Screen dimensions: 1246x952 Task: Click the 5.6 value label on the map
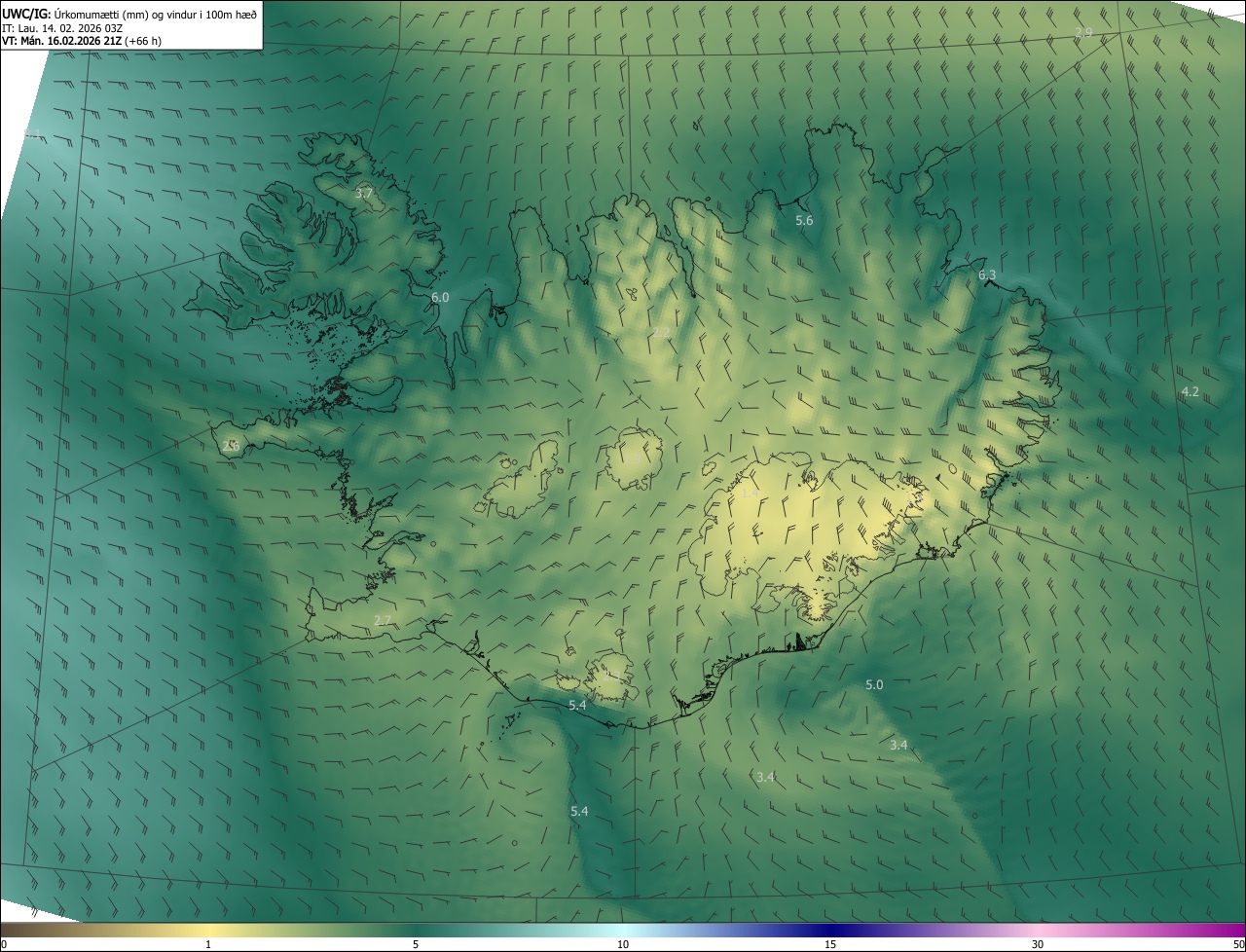[x=804, y=221]
